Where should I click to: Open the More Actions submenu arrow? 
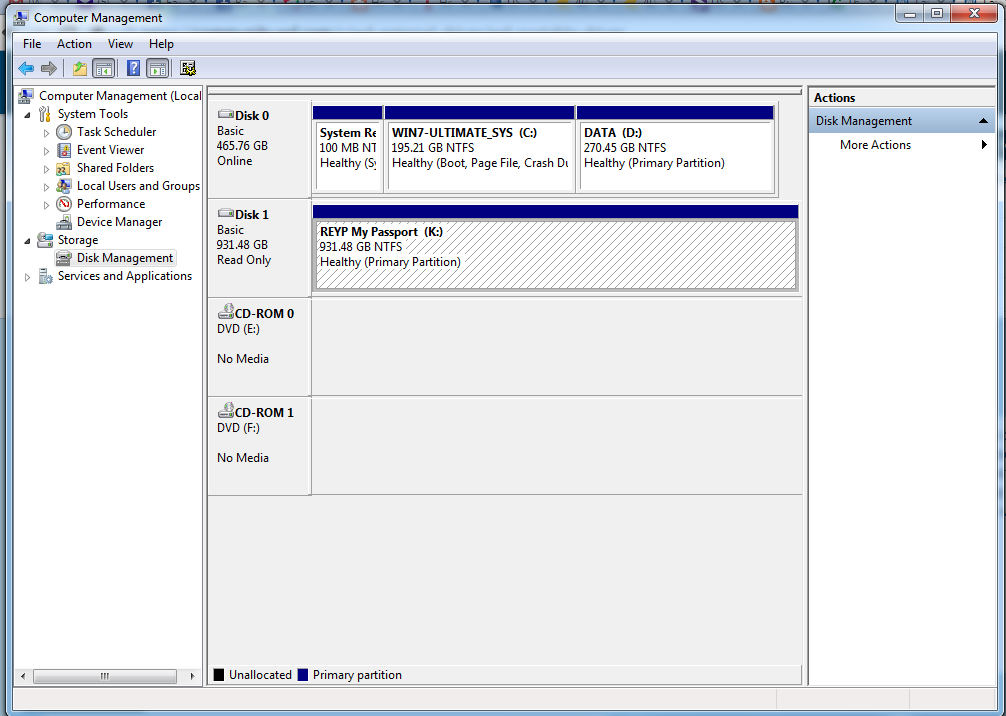(x=984, y=144)
